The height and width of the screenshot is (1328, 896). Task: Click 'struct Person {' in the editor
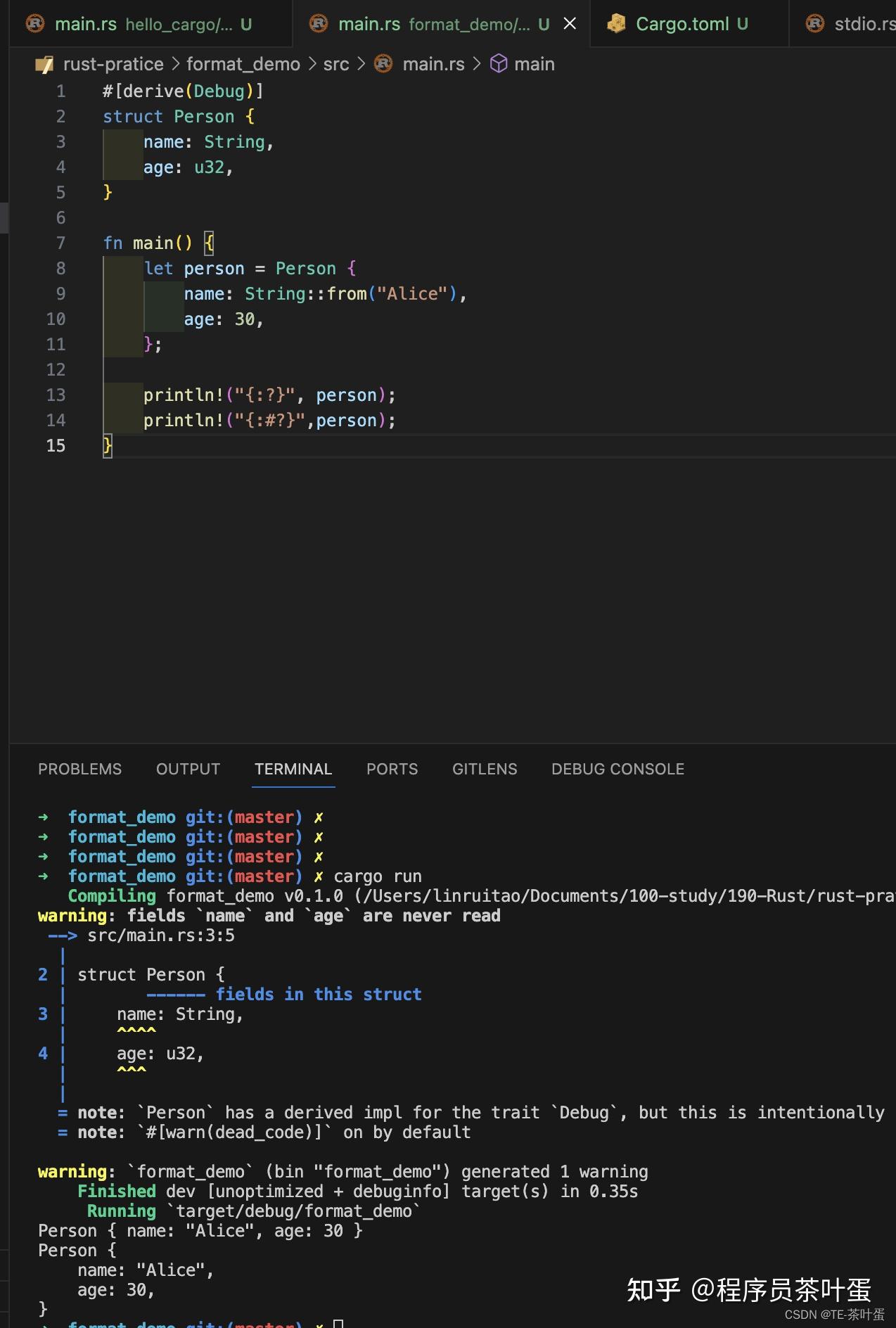pyautogui.click(x=179, y=117)
